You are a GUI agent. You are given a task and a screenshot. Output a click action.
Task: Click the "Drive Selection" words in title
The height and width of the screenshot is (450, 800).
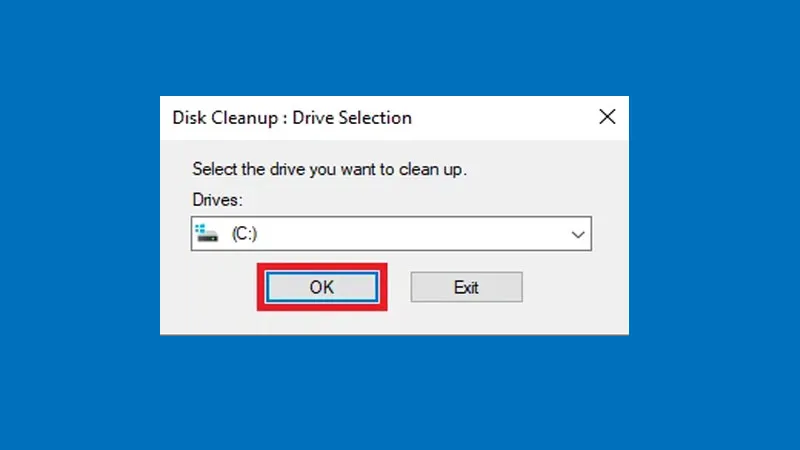click(x=352, y=118)
